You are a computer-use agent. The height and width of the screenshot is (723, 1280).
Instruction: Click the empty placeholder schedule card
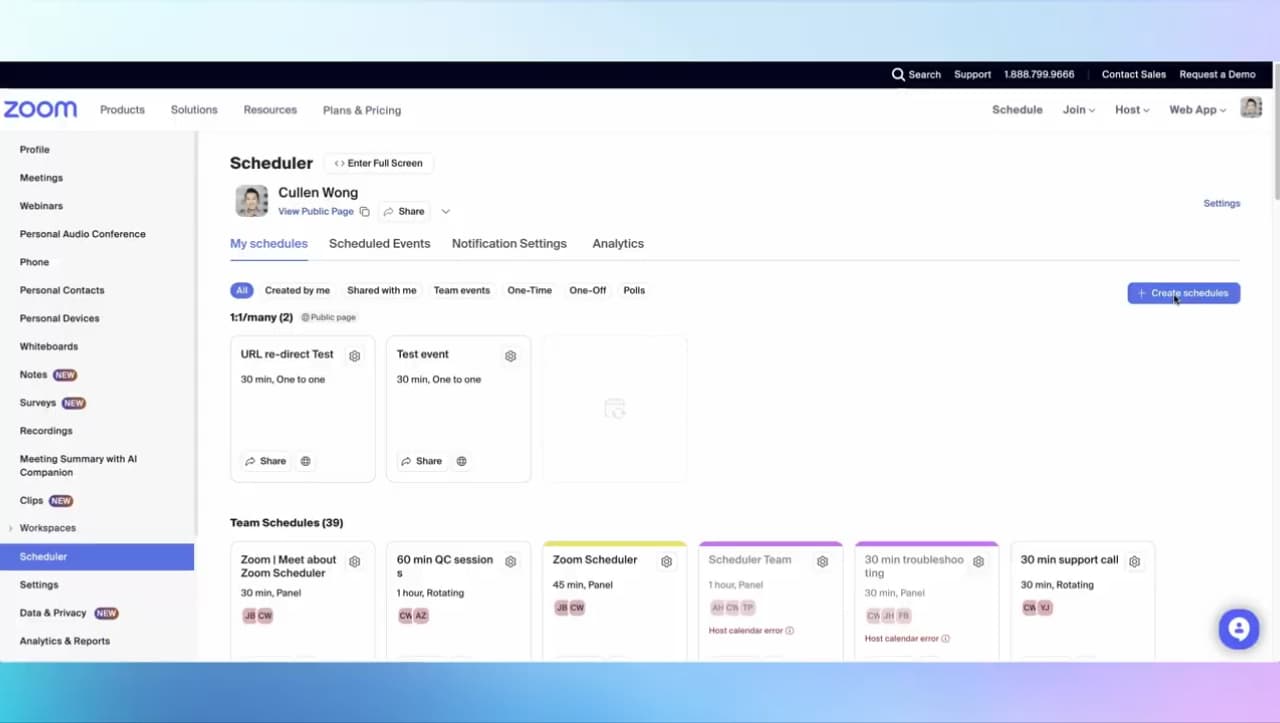[x=614, y=409]
